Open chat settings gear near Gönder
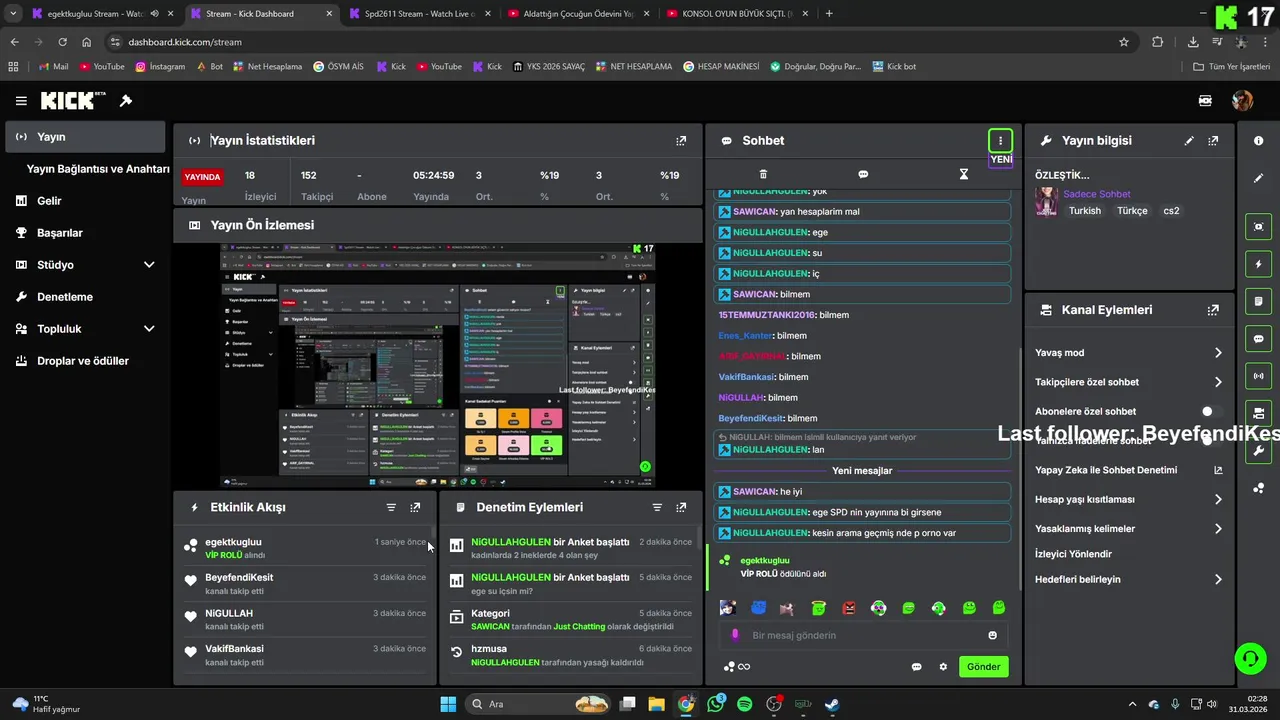Viewport: 1280px width, 720px height. (x=942, y=667)
